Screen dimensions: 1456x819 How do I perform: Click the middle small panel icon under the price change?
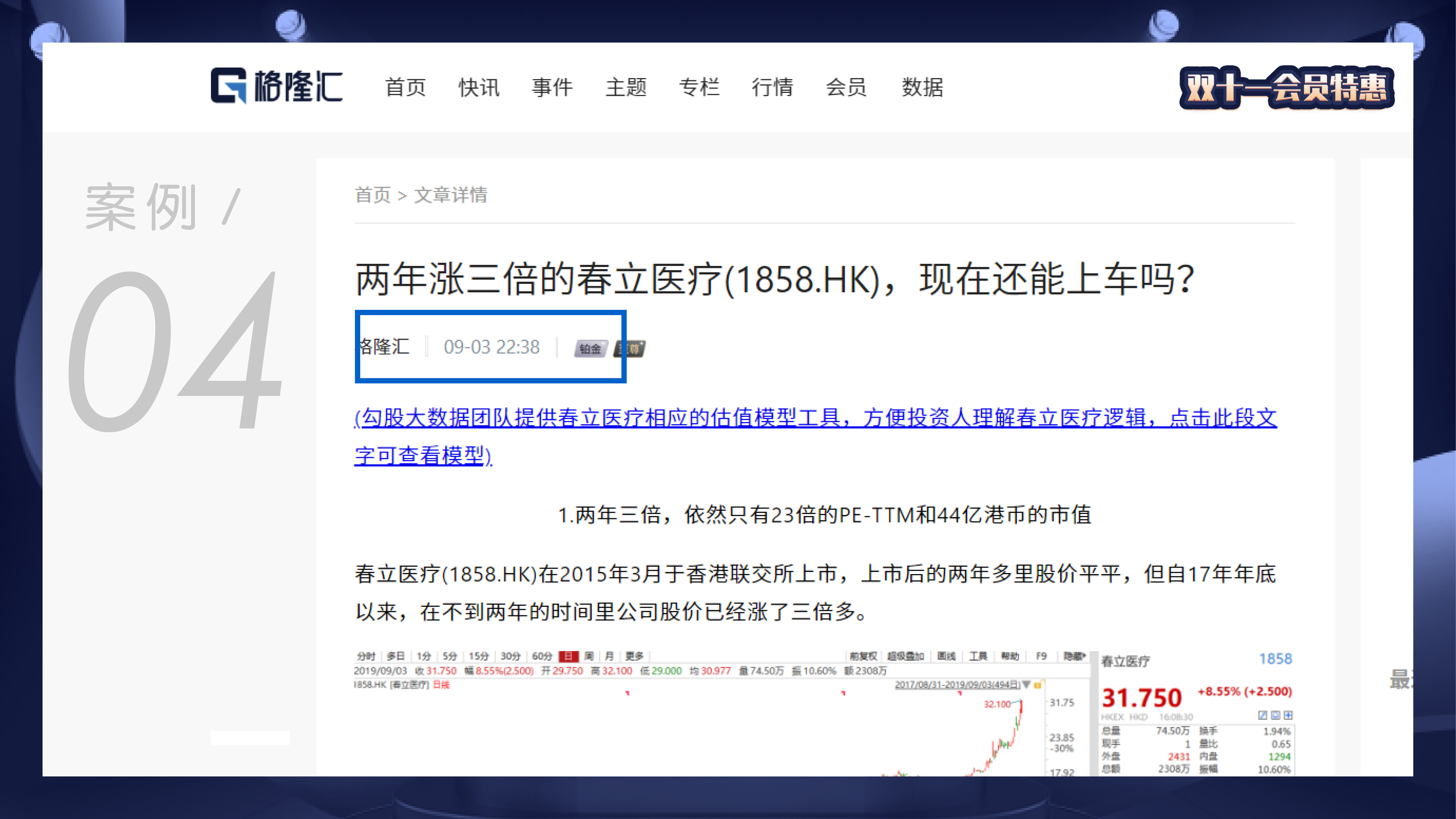click(x=1276, y=716)
